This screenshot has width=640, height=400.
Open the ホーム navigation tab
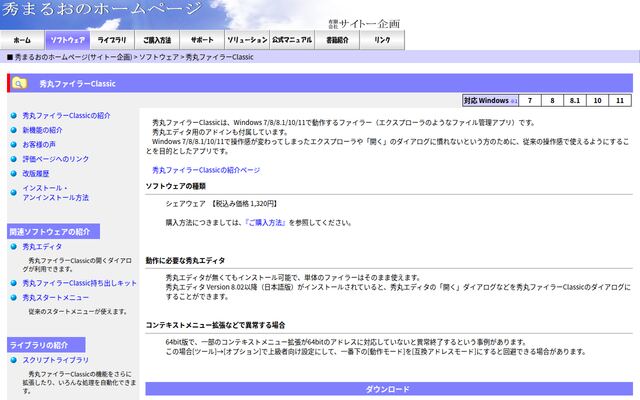coord(22,40)
